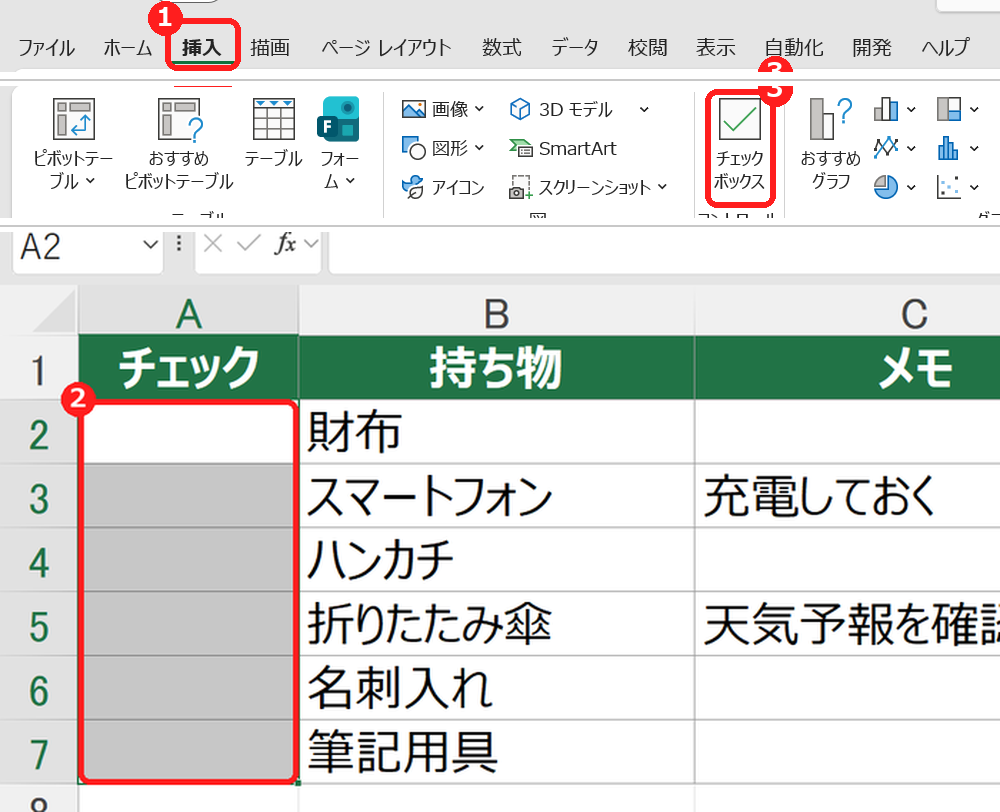This screenshot has width=1000, height=812.
Task: Expand the 3D モデル dropdown arrow
Action: click(644, 110)
